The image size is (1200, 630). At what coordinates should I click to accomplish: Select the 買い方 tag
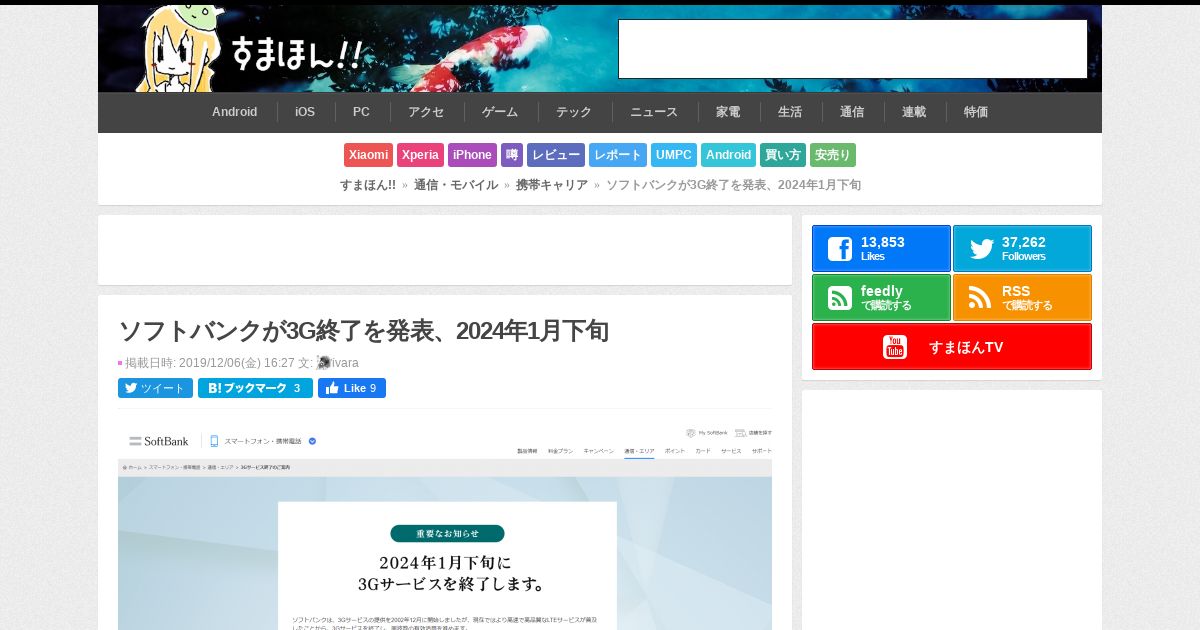(x=783, y=155)
